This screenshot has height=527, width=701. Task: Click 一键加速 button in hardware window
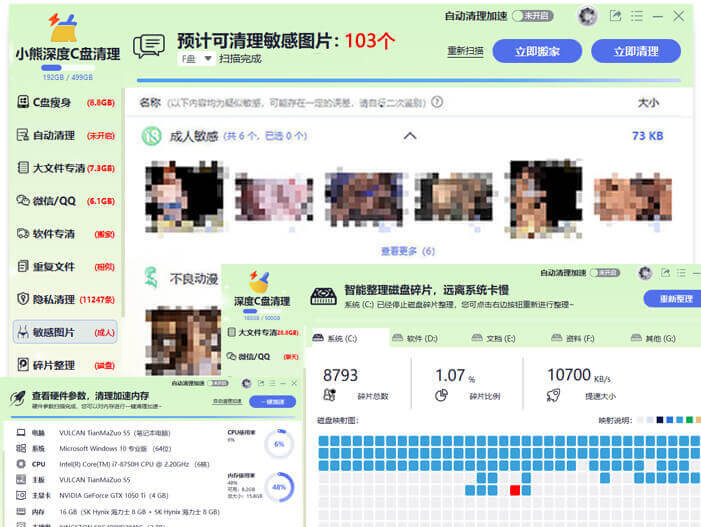pos(272,402)
